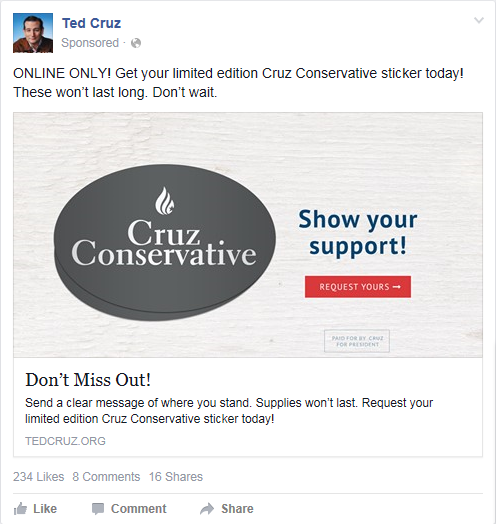Click the Share arrow icon

pos(207,509)
